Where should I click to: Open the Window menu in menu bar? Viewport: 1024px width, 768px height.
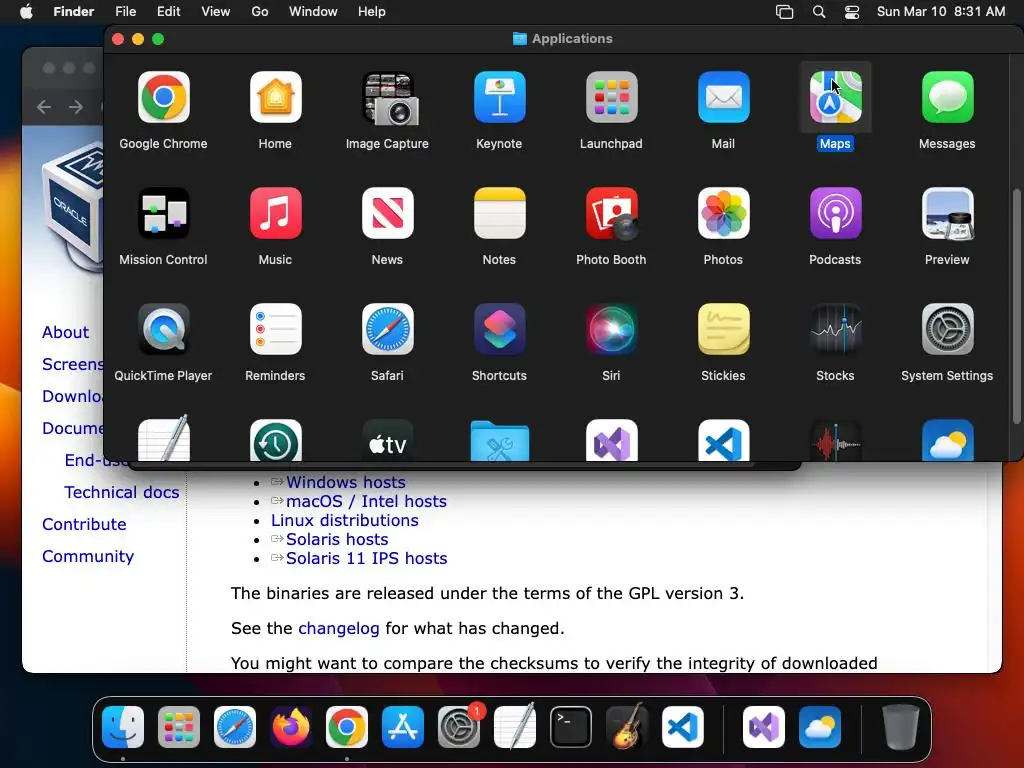pyautogui.click(x=313, y=12)
